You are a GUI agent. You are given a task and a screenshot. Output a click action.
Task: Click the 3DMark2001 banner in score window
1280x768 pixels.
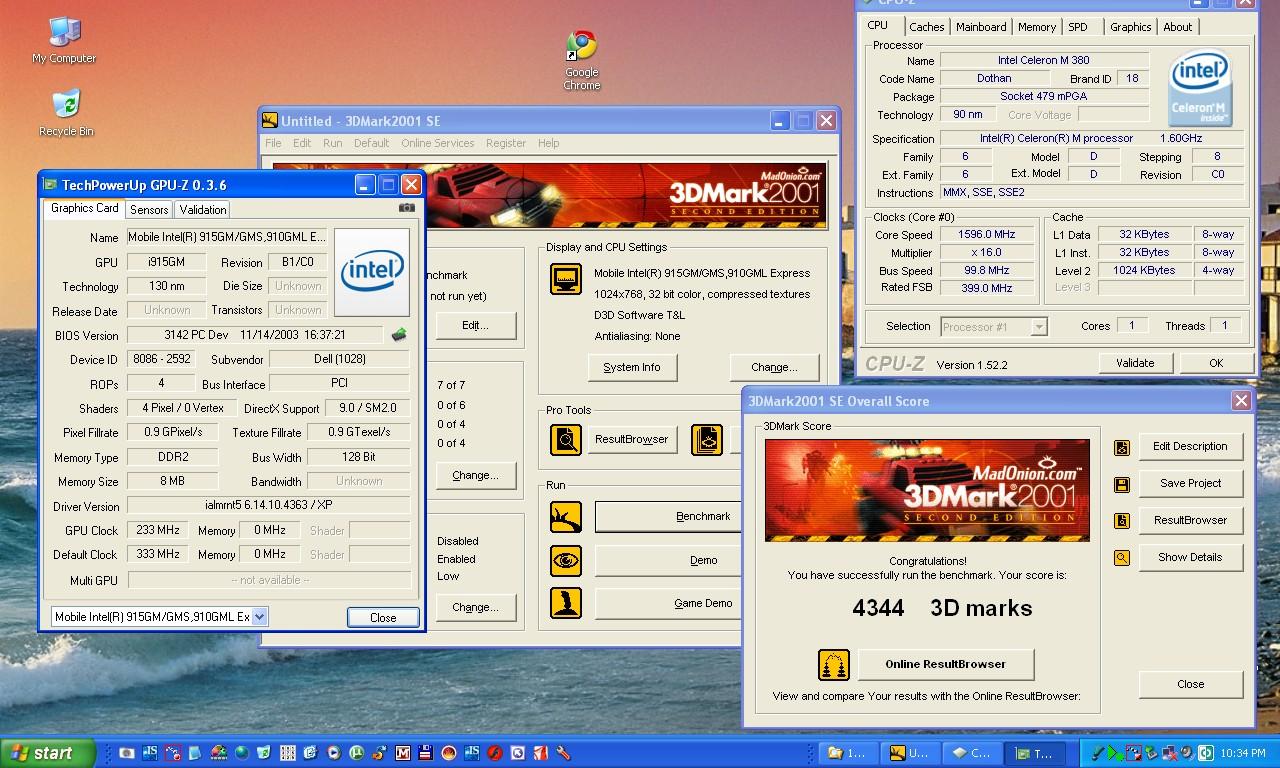(x=927, y=490)
